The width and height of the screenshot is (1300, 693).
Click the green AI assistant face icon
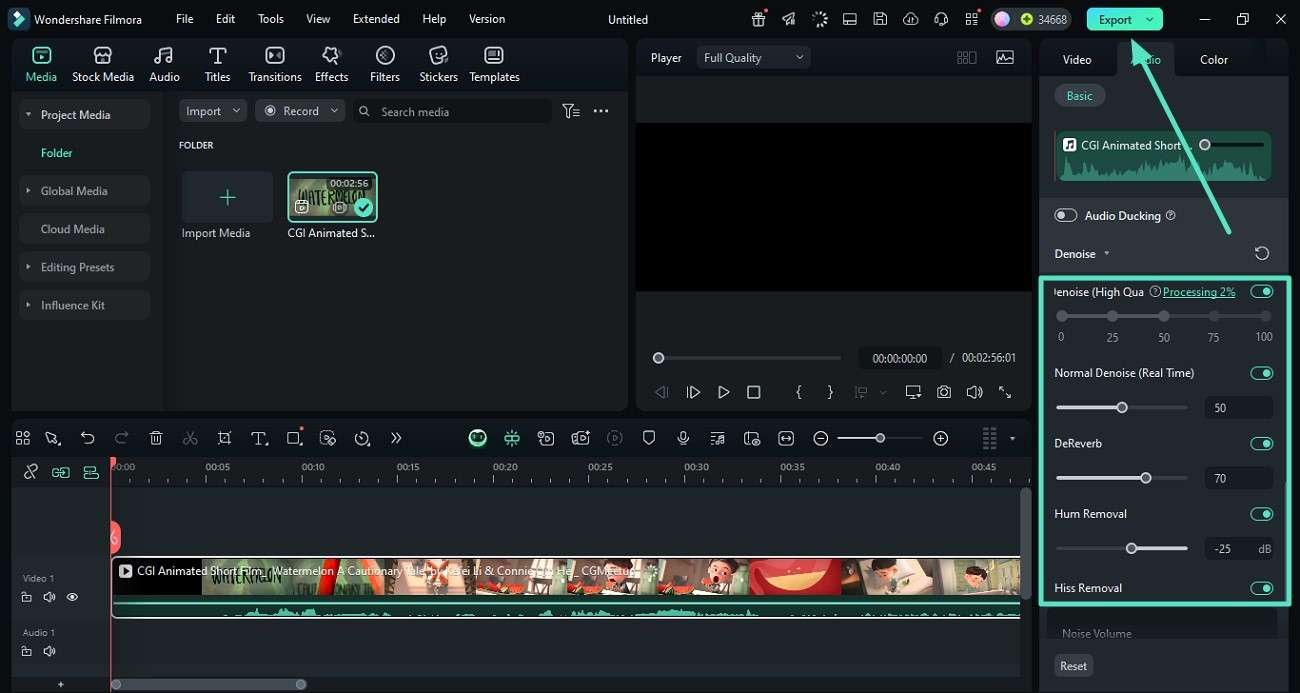[478, 438]
